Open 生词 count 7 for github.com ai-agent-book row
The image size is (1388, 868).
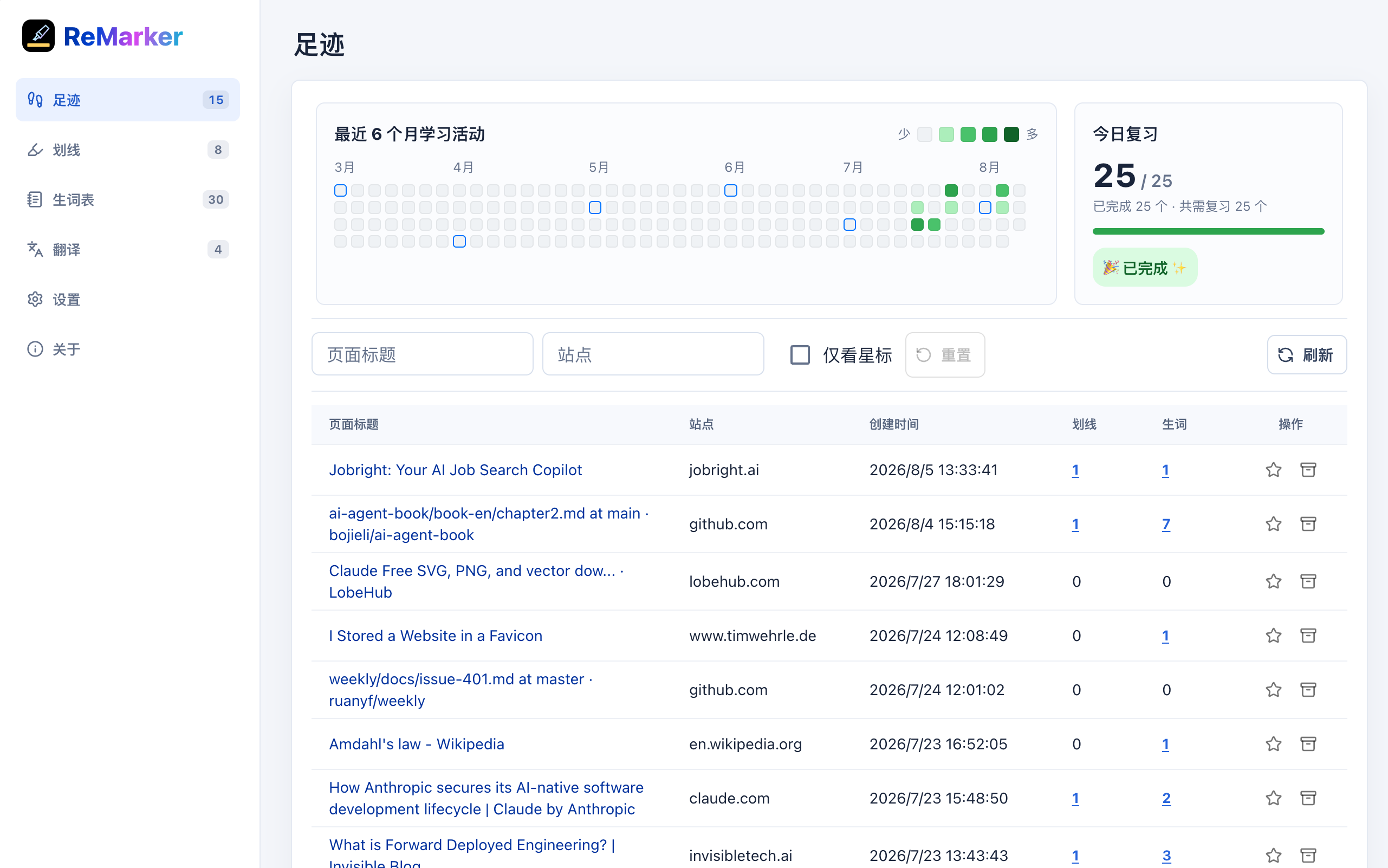tap(1166, 524)
